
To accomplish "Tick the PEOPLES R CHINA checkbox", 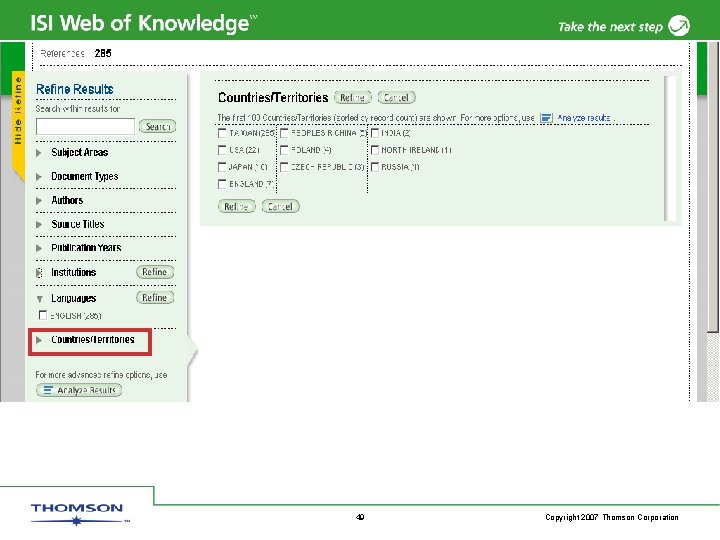I will pos(284,133).
